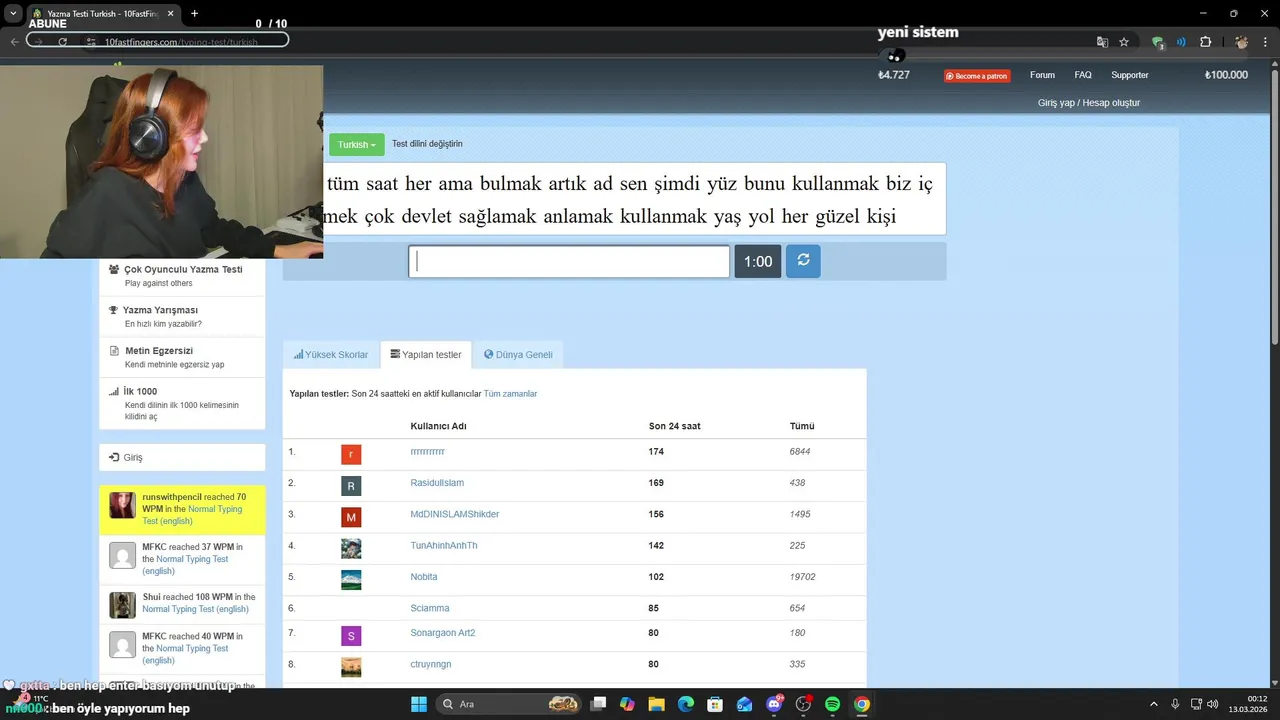Click the orange 'r' avatar of rrrrrrrrrr

(x=351, y=455)
